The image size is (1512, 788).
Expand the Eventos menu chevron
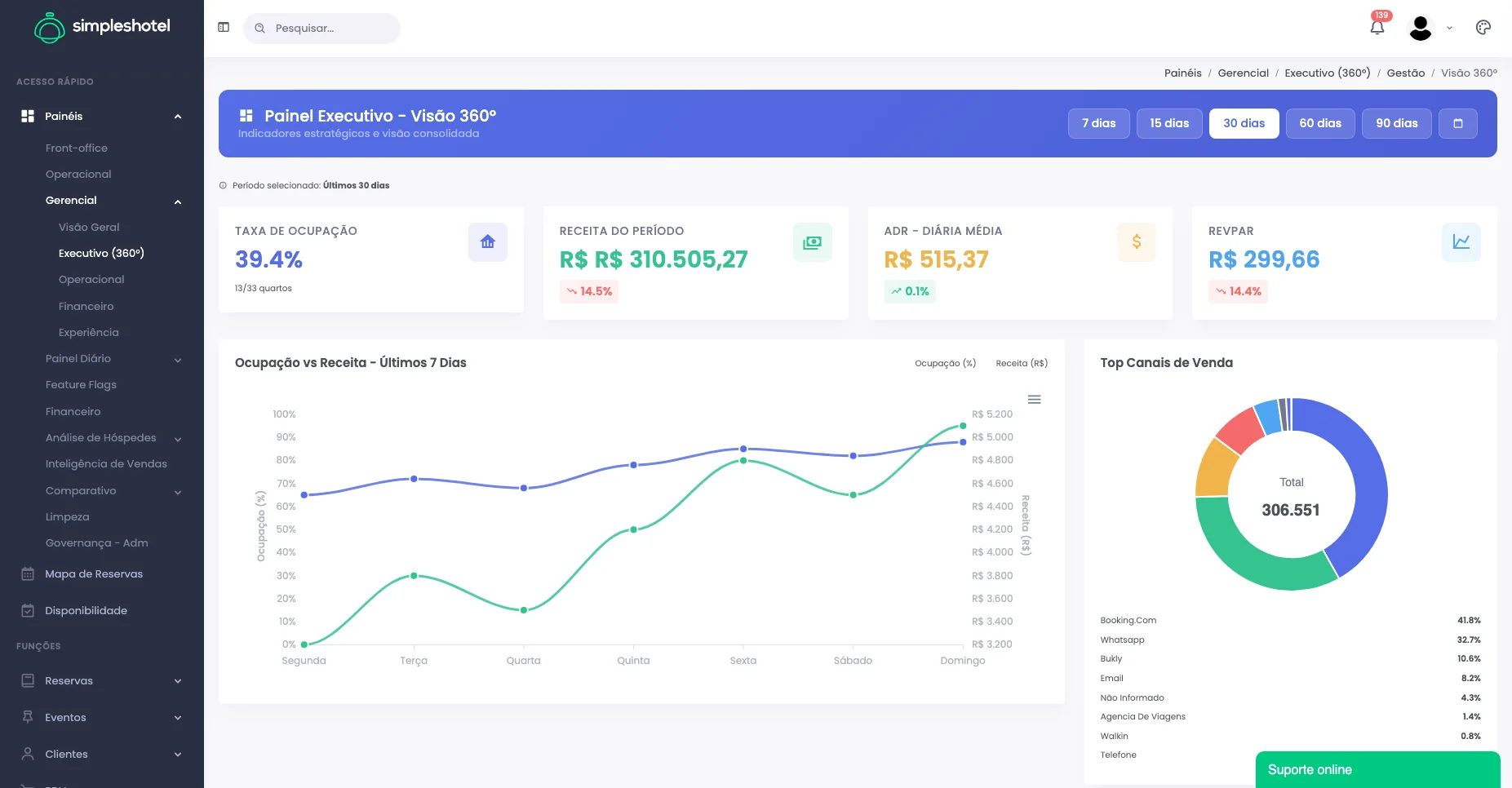178,718
